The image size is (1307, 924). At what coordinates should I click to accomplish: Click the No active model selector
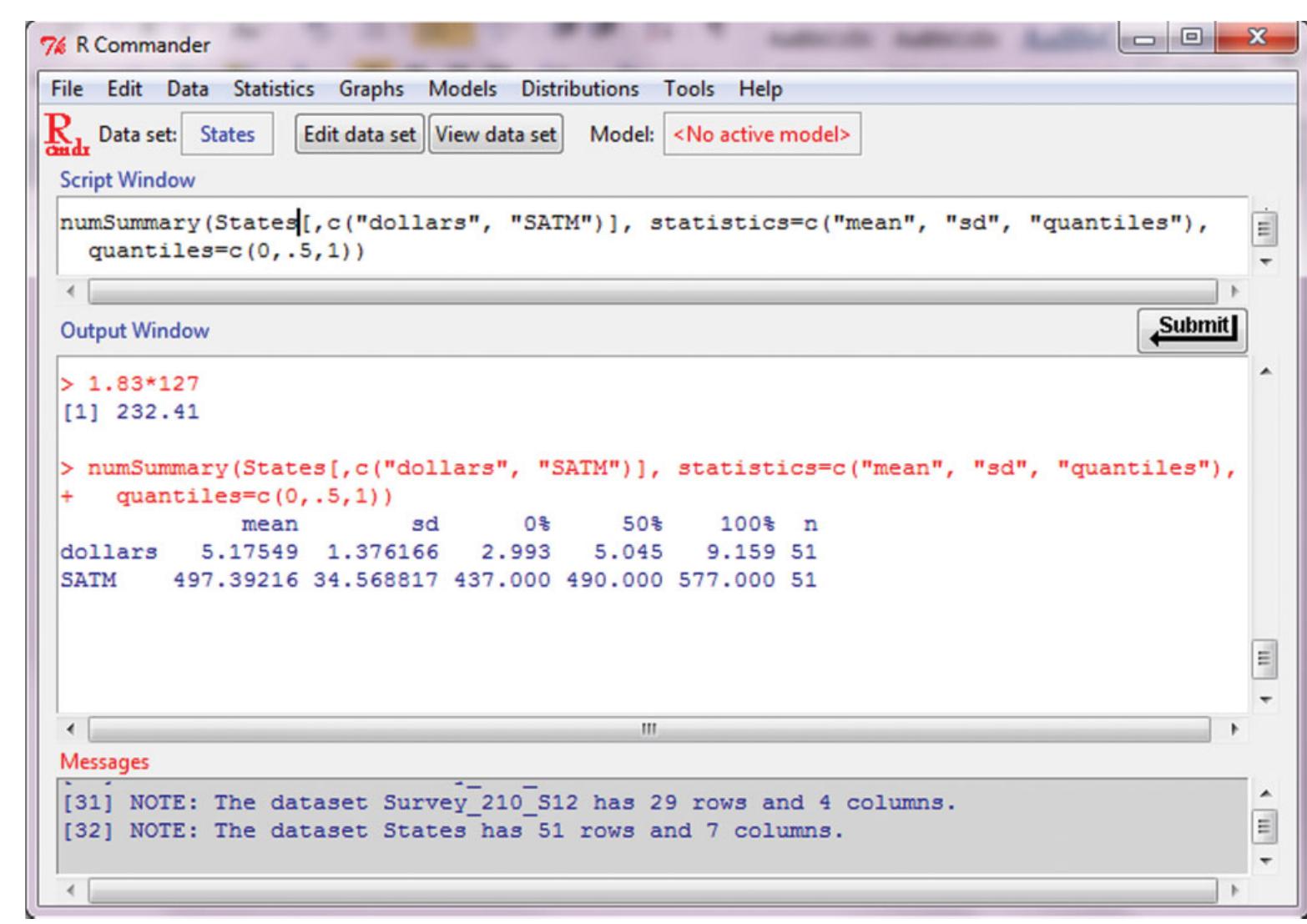[762, 134]
